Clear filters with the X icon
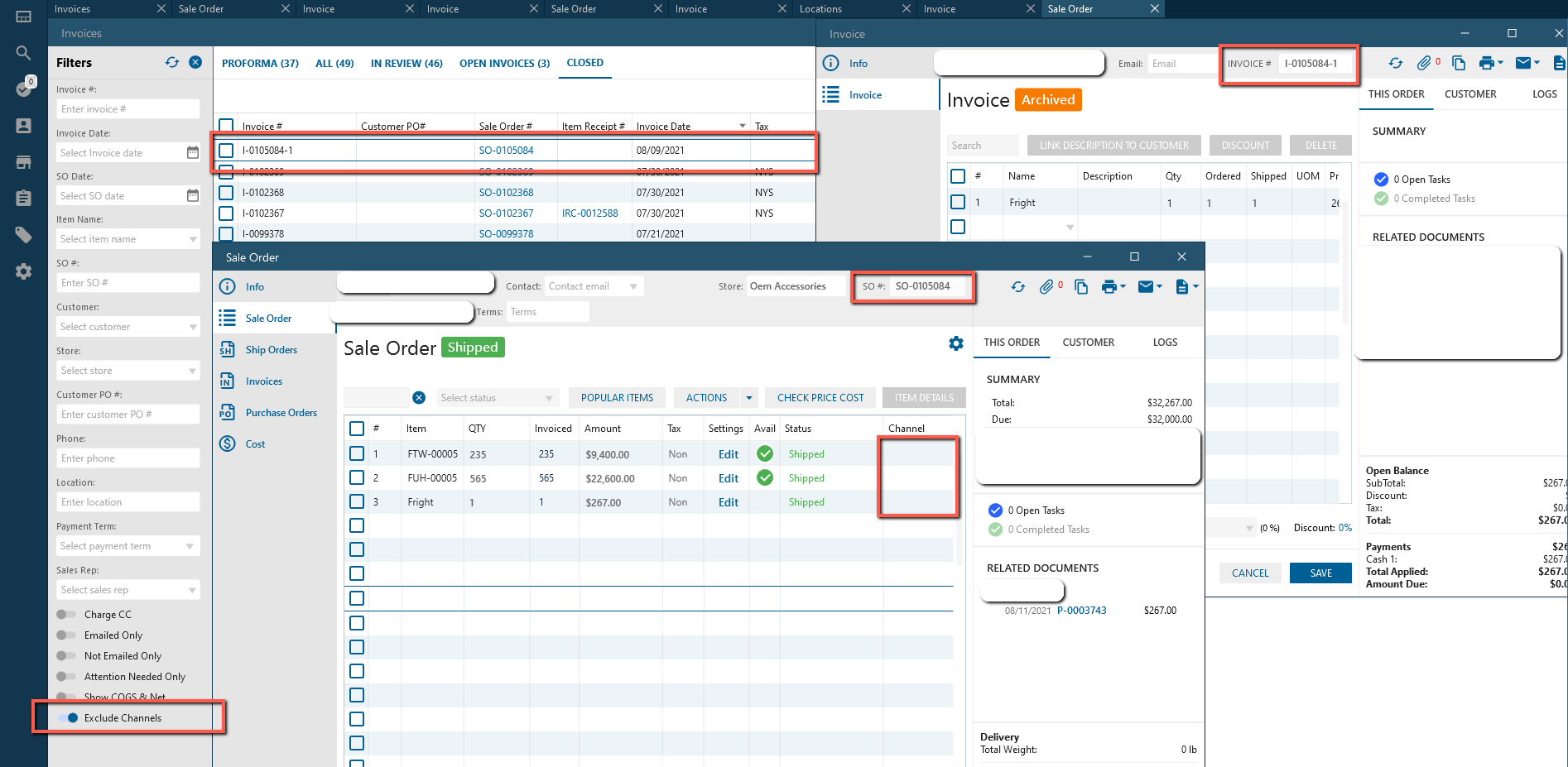 195,63
